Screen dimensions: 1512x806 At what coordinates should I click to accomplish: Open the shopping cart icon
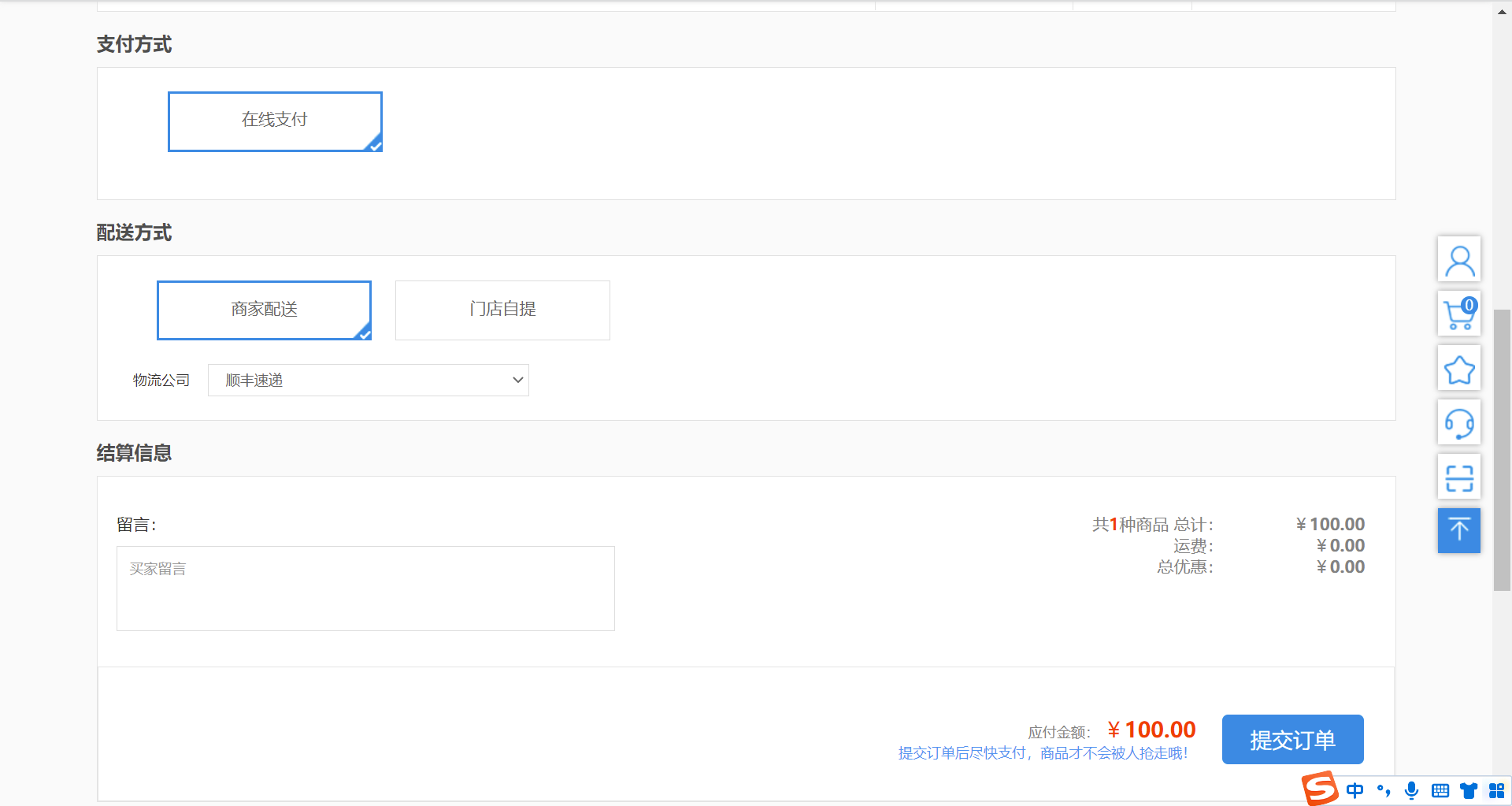(1459, 314)
